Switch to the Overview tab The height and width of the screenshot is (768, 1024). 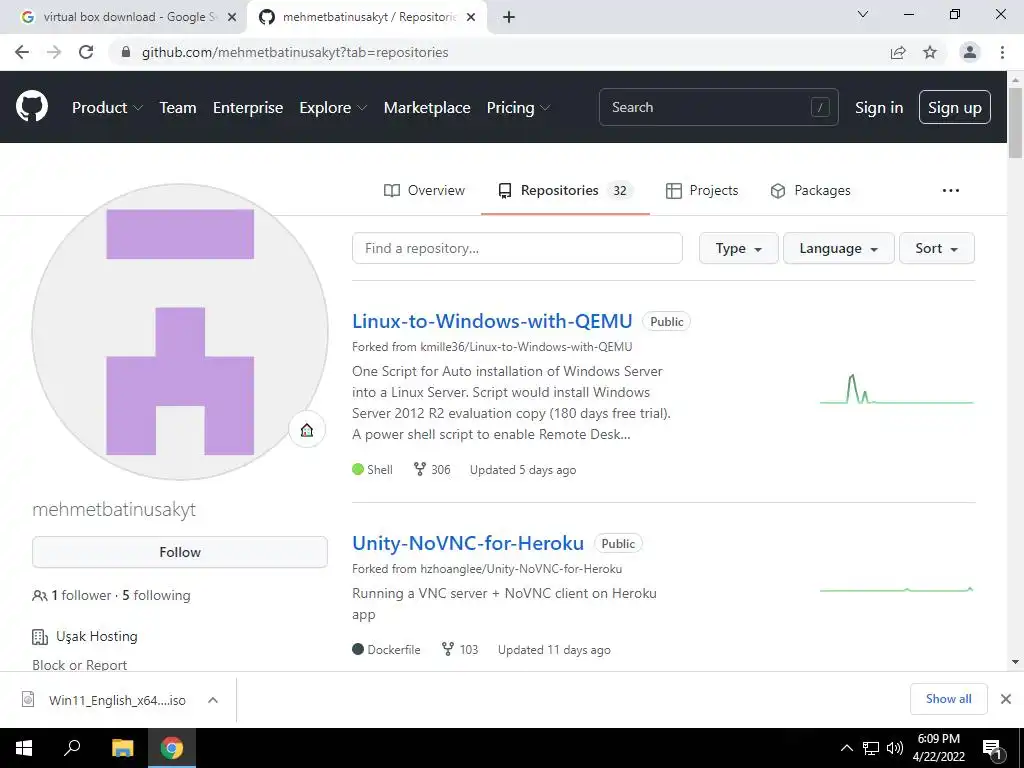tap(424, 190)
